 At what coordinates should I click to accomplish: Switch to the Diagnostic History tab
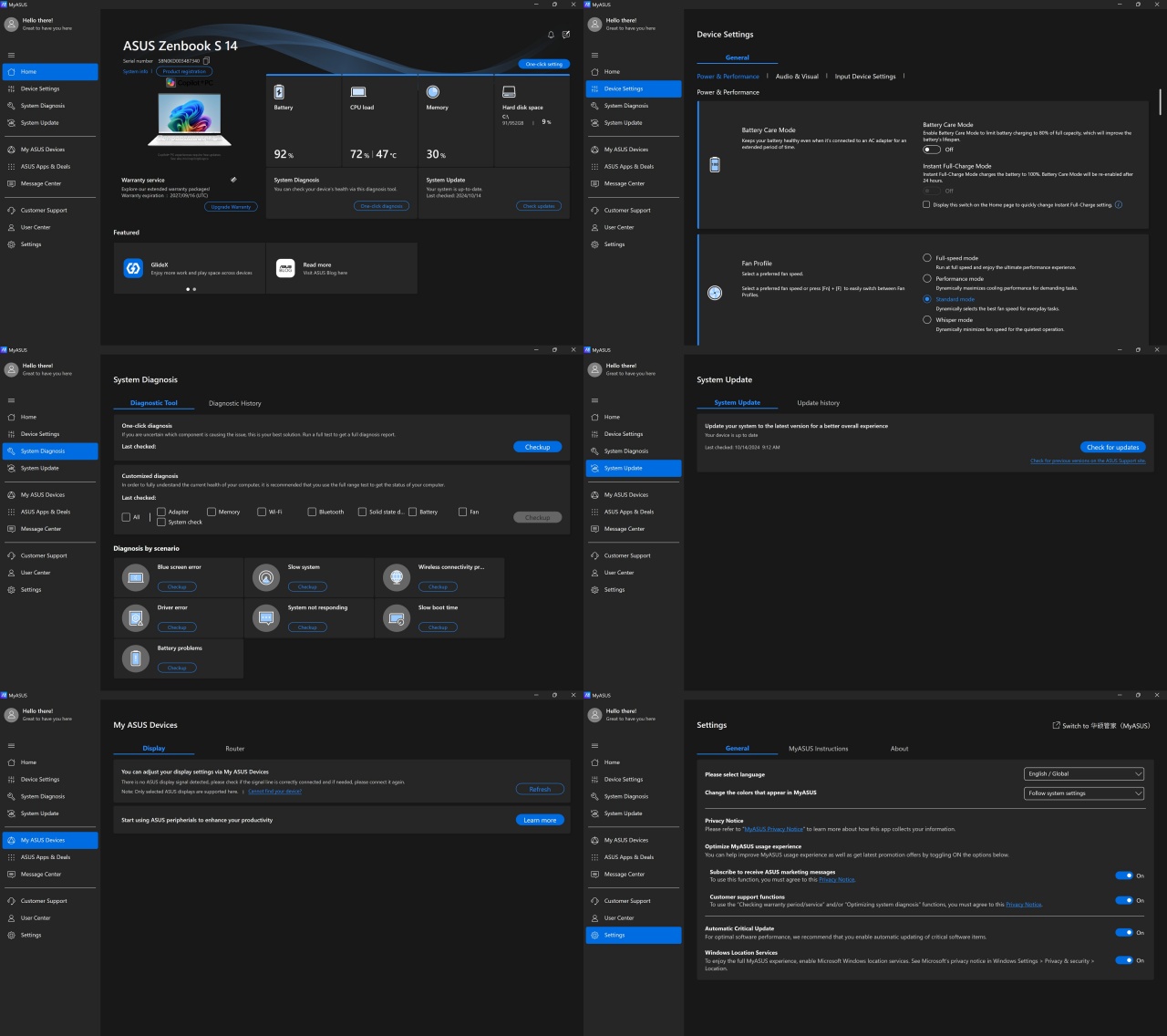pyautogui.click(x=235, y=403)
